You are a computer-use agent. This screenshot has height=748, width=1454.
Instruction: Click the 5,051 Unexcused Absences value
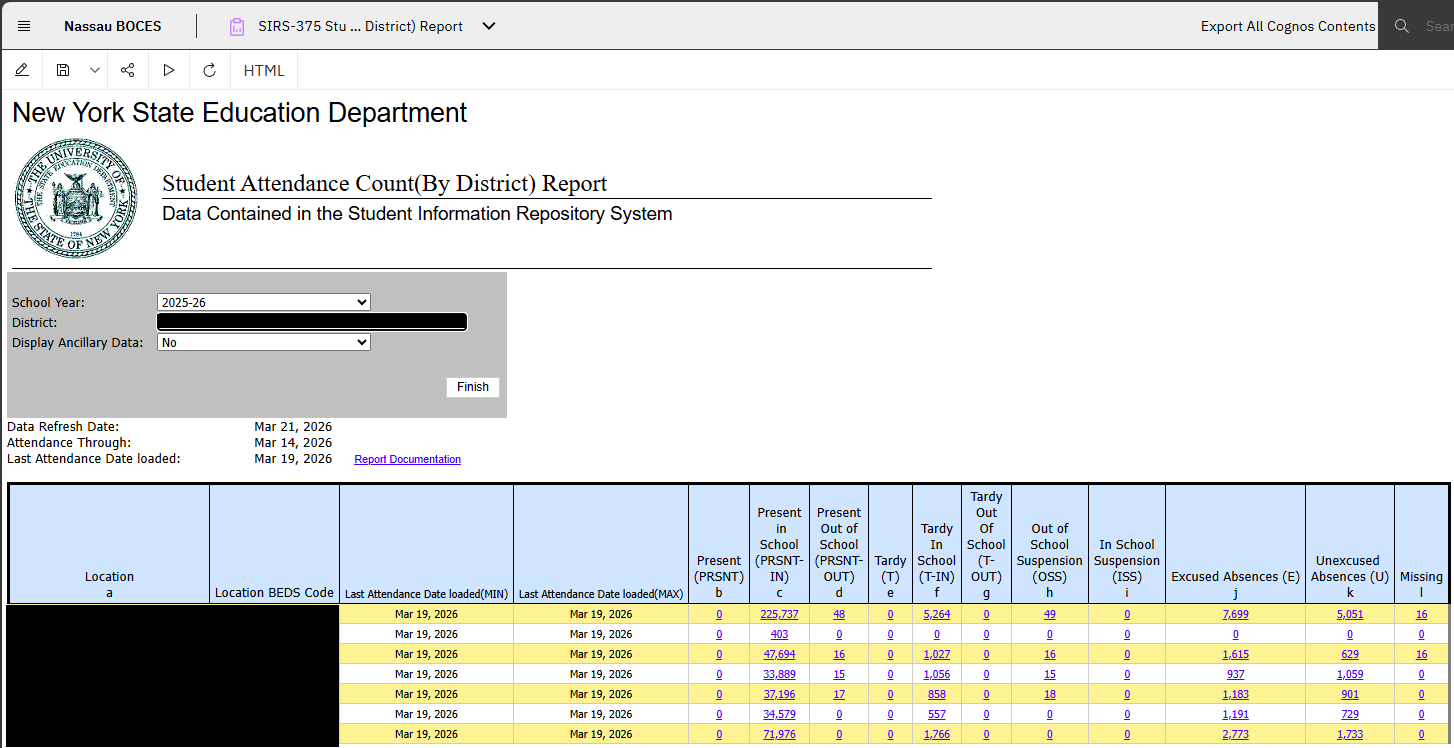[x=1350, y=614]
